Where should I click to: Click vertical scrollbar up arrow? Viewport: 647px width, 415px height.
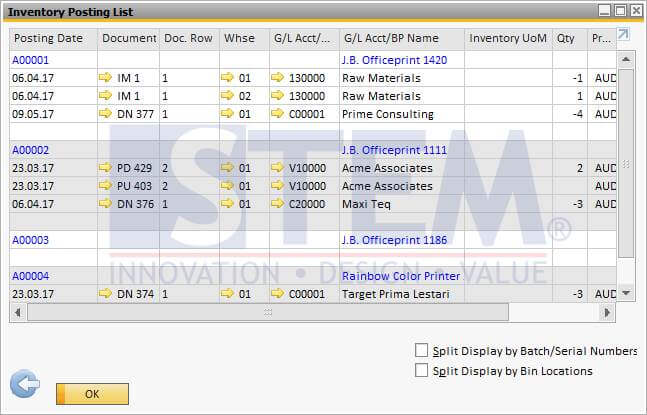626,59
